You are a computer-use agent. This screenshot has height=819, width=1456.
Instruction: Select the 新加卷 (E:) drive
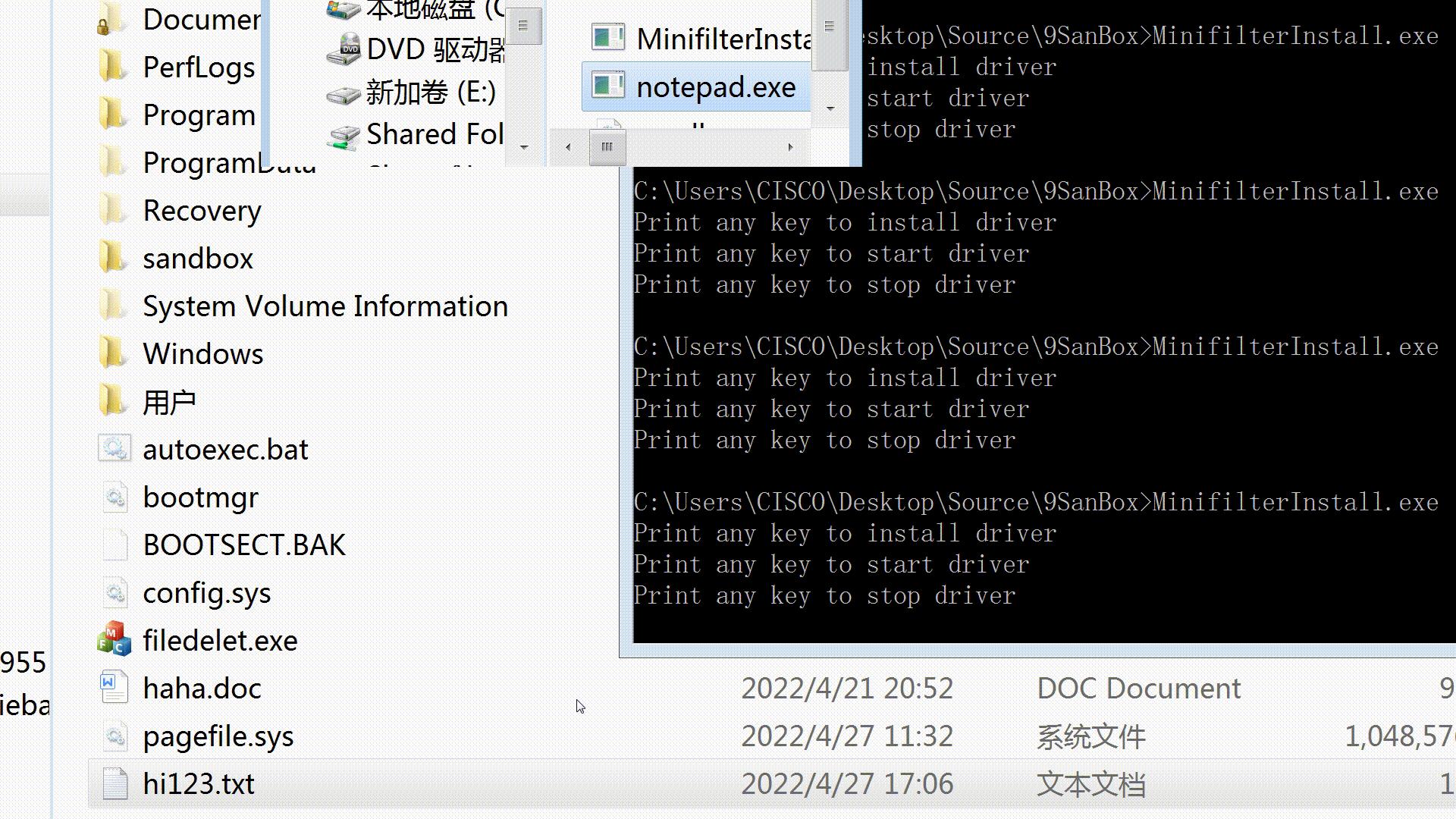click(x=430, y=93)
